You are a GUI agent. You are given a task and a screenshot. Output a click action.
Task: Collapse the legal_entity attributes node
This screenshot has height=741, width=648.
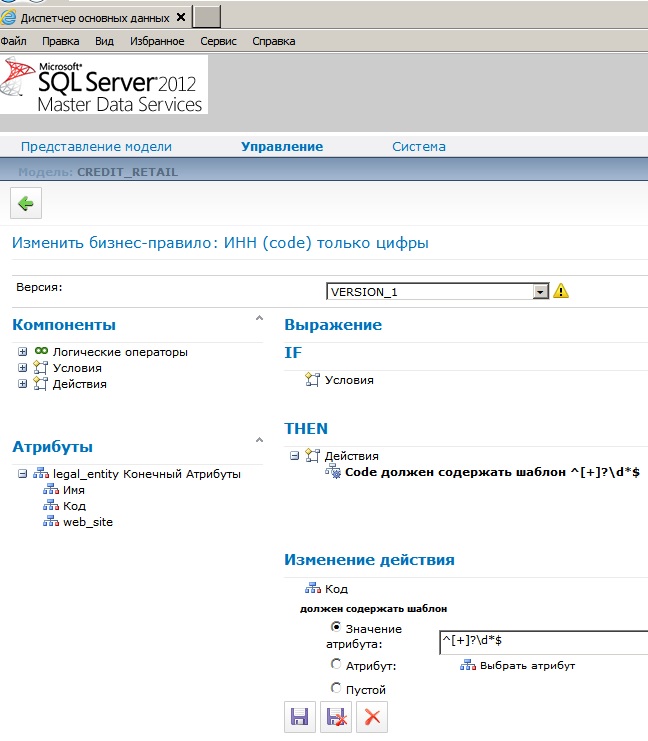coord(22,474)
